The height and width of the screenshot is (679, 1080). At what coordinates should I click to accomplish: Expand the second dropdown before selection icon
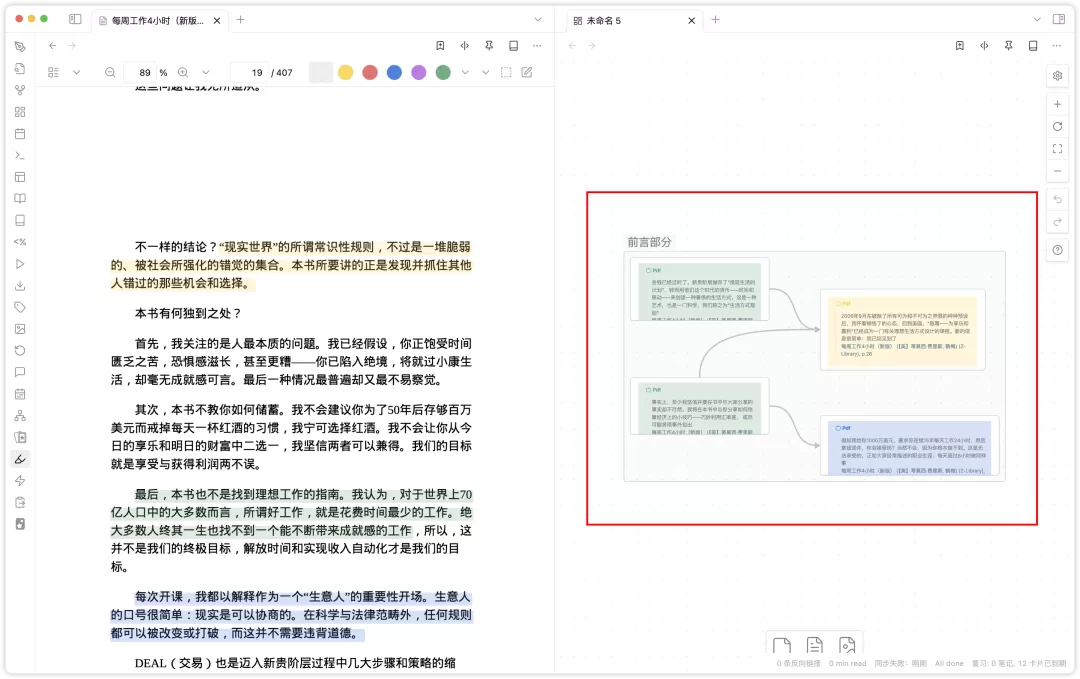tap(486, 72)
